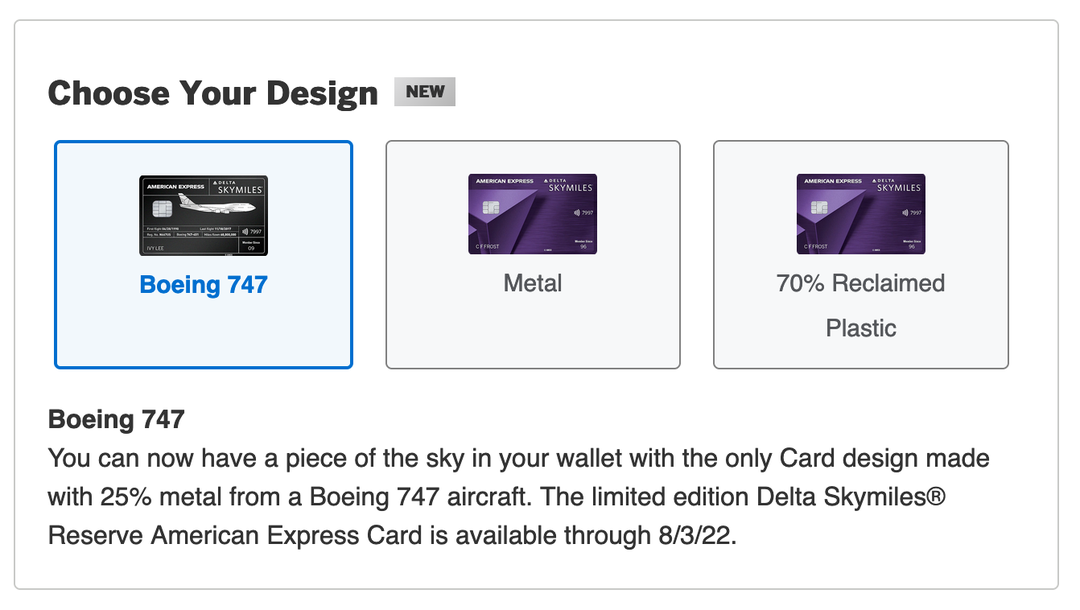Click the 70% Reclaimed Plastic card image
This screenshot has height=610, width=1080.
point(861,213)
